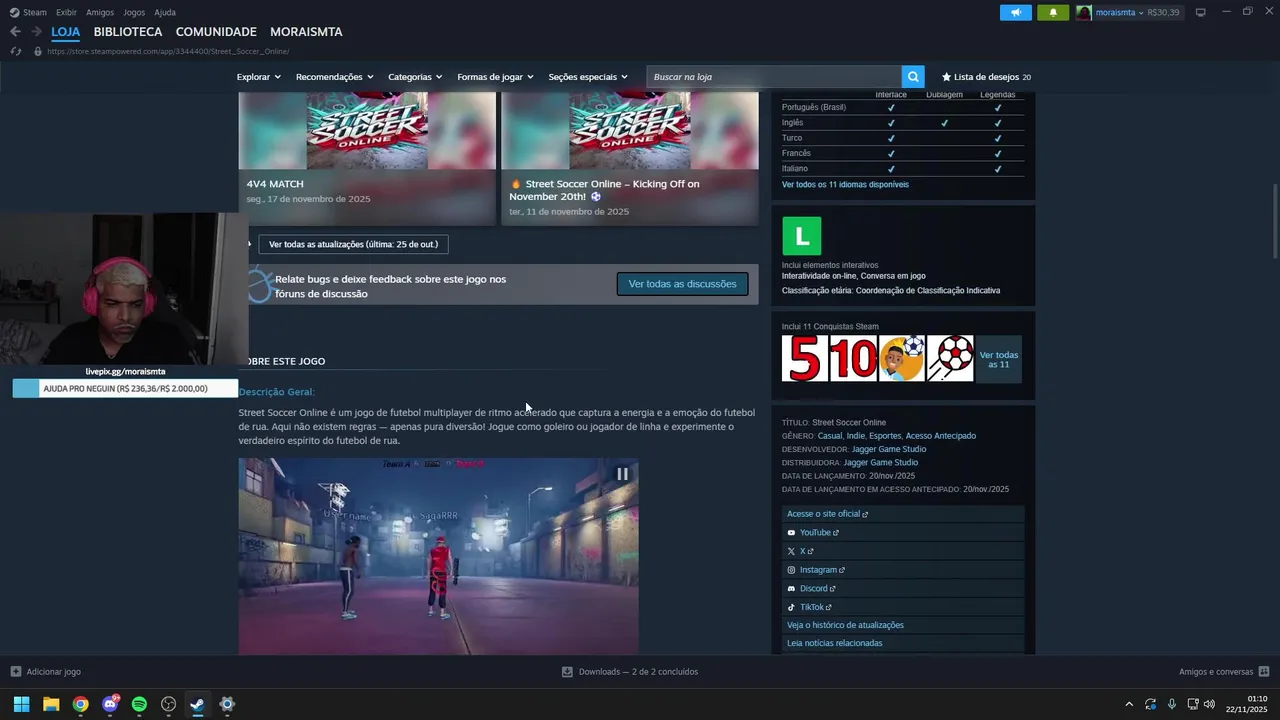1280x720 pixels.
Task: Click the Acesso Antecipado genre link
Action: tap(940, 436)
